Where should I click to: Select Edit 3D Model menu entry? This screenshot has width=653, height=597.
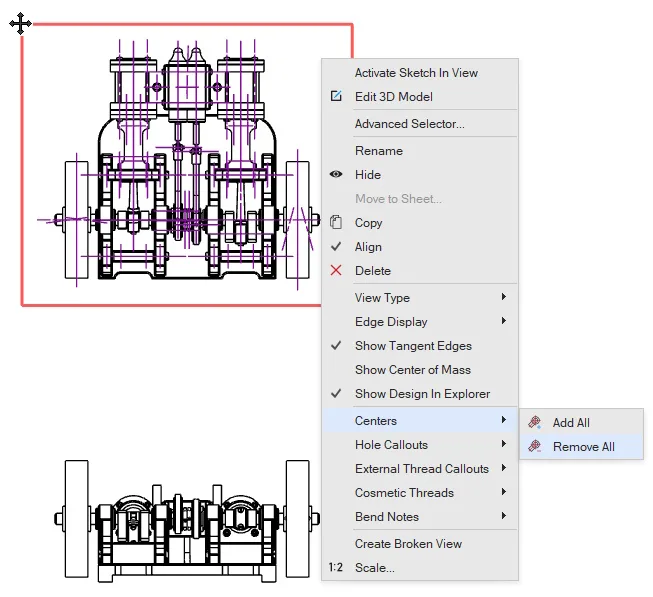coord(420,97)
